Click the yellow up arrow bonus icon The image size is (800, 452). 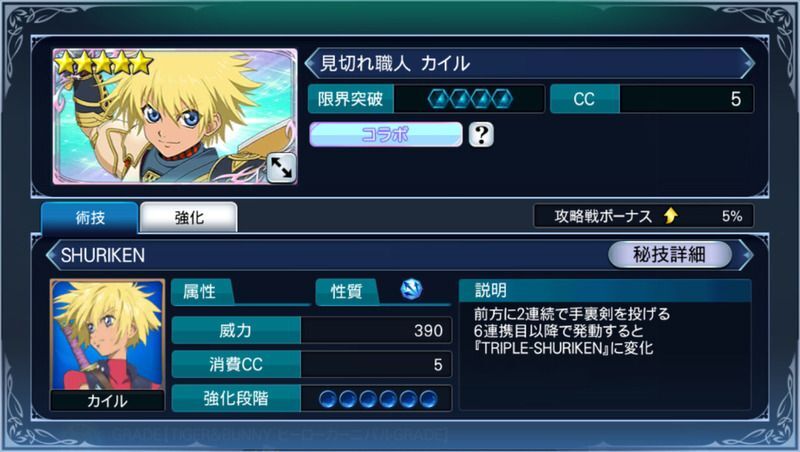671,216
